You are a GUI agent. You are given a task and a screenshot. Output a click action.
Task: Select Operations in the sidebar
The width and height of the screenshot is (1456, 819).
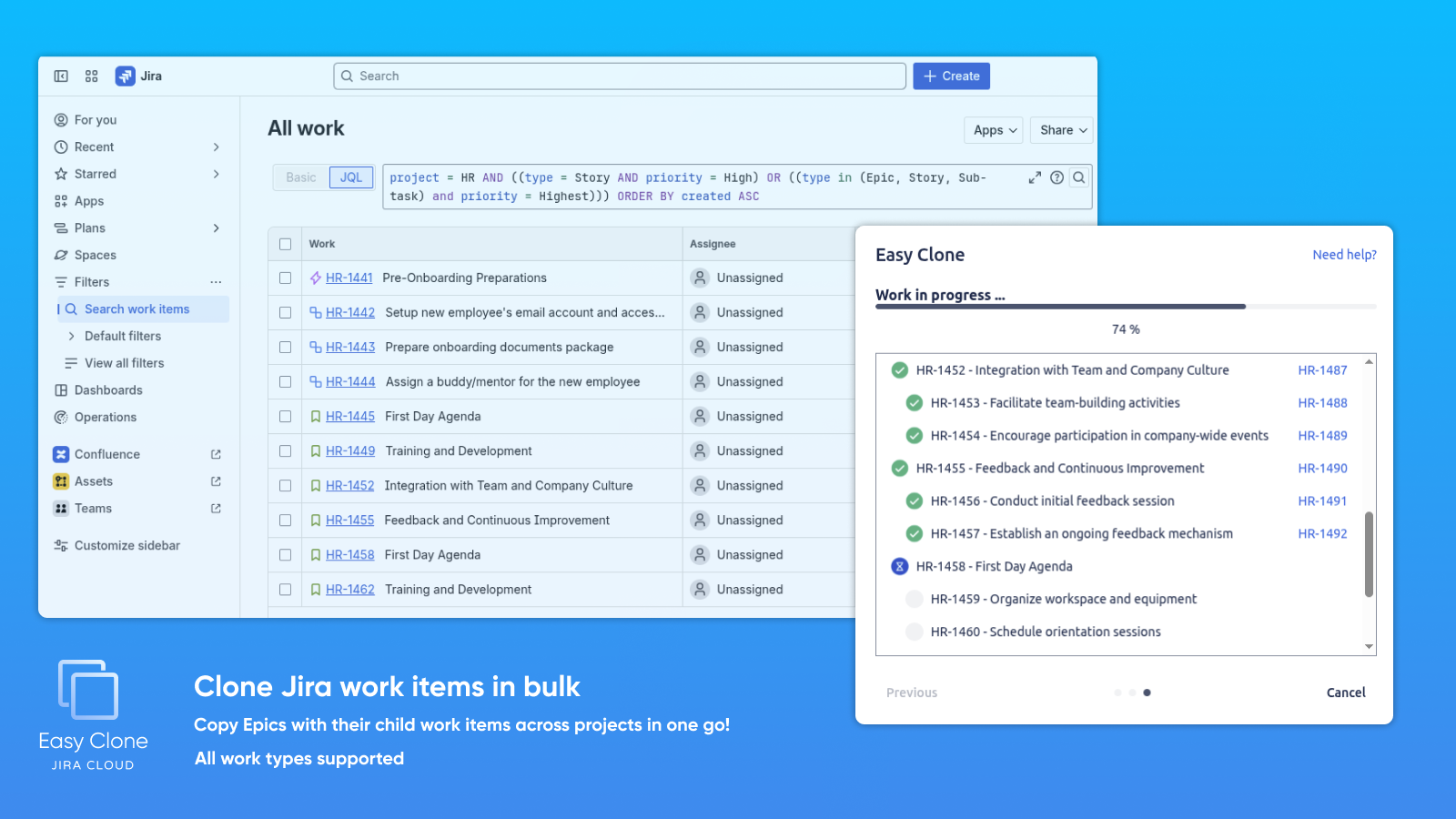pyautogui.click(x=106, y=417)
